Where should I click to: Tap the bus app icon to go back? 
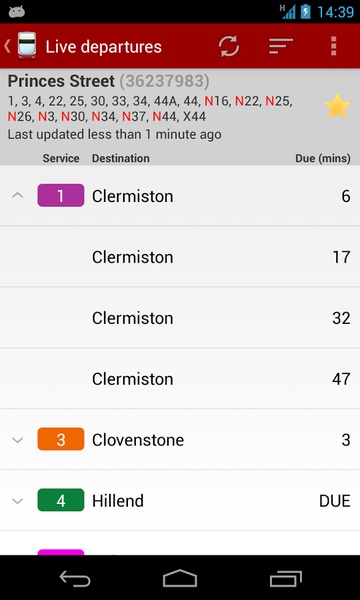(x=21, y=46)
